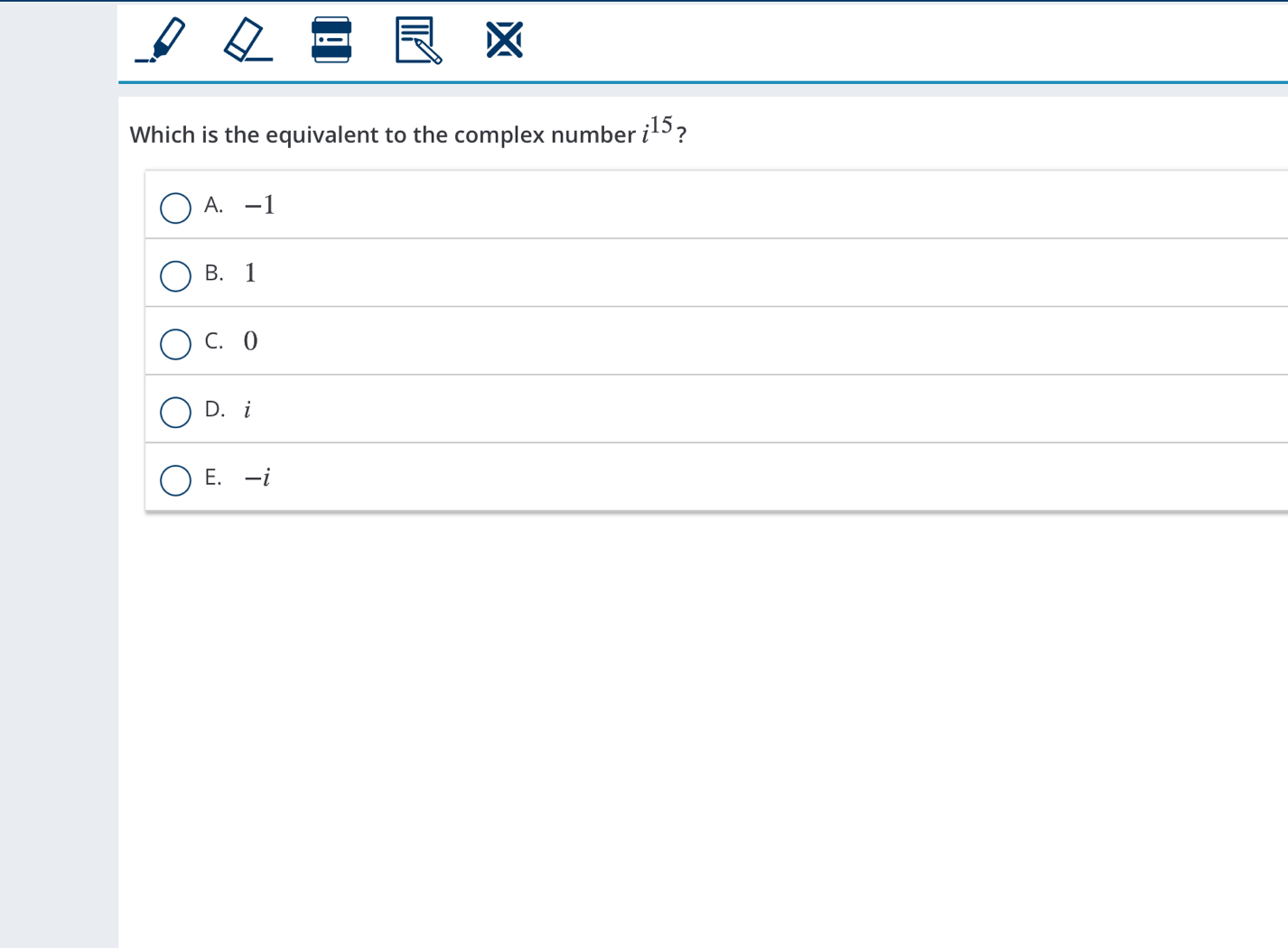Select the highlighter tool
1288x948 pixels.
pos(162,41)
